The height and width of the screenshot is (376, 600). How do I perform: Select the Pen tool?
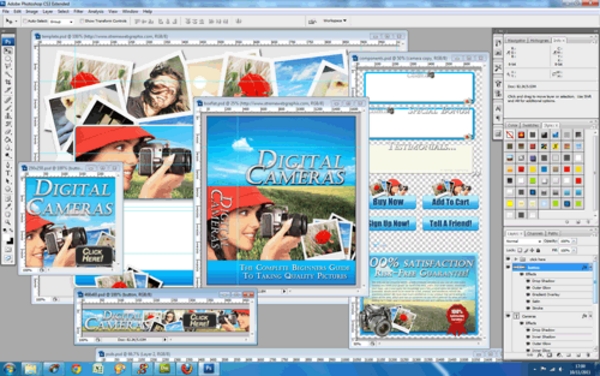[8, 165]
